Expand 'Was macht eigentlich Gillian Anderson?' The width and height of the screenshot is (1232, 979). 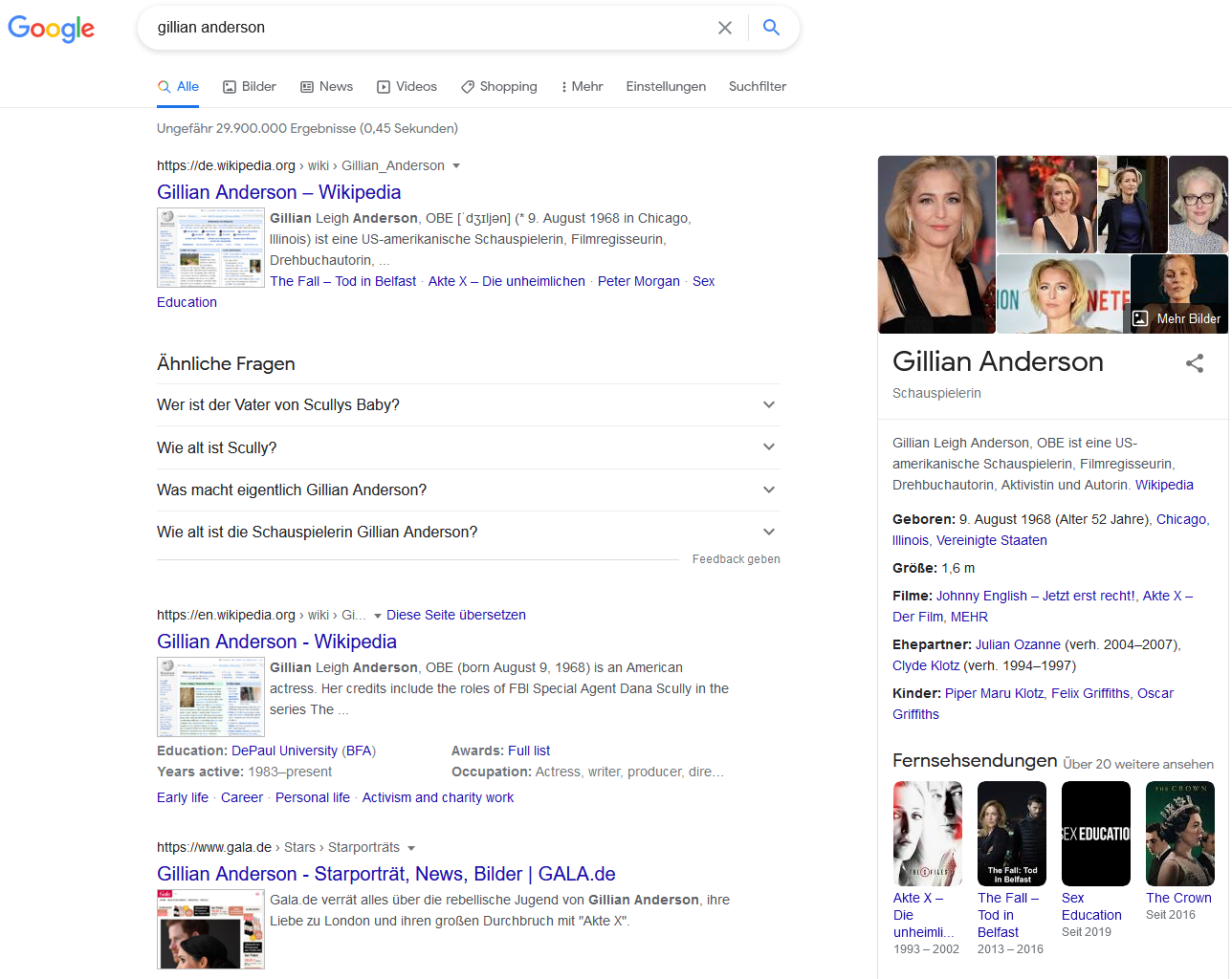[x=469, y=489]
